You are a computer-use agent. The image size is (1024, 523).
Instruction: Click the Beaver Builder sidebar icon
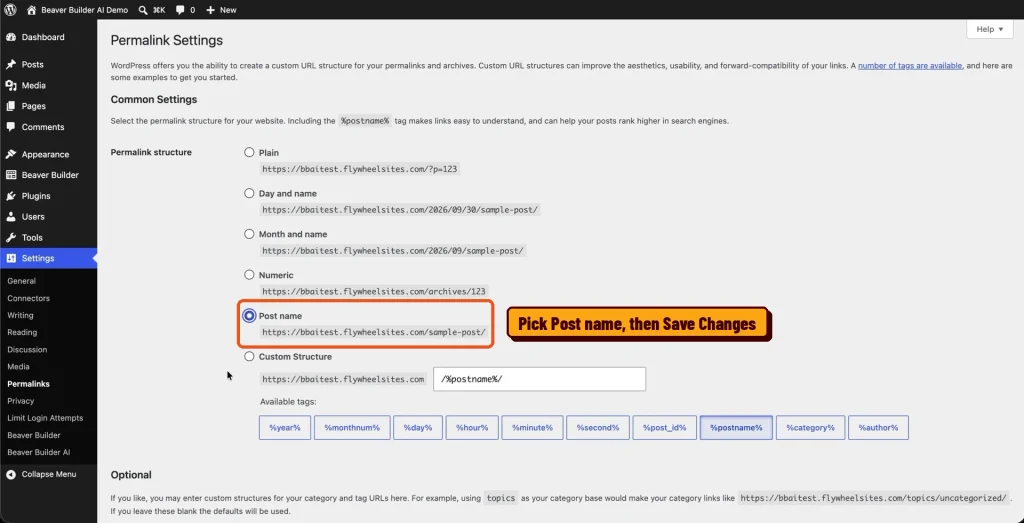pos(11,175)
